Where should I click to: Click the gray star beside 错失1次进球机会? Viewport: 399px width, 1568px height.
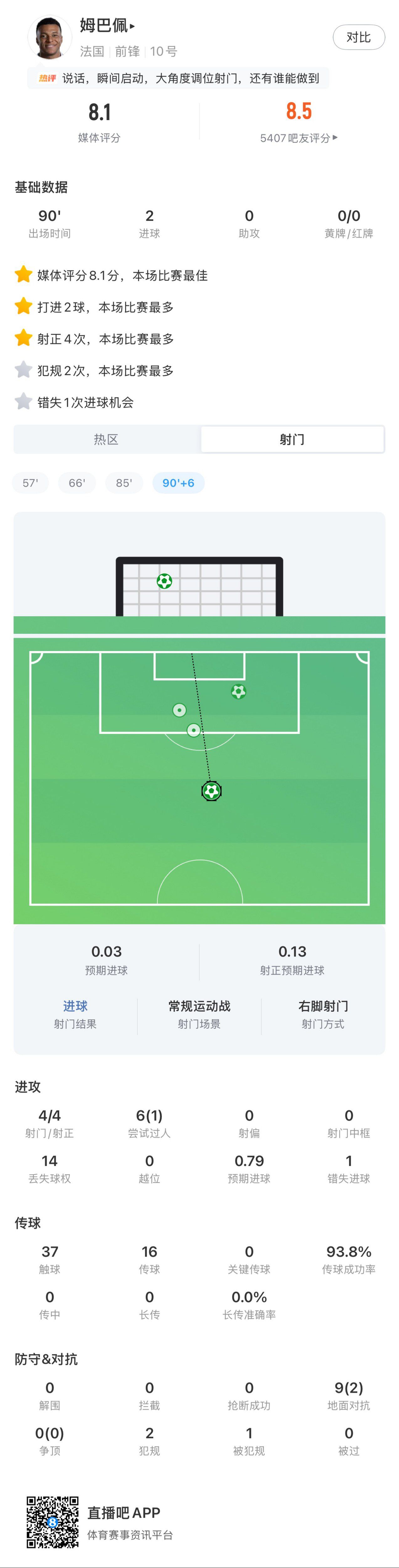coord(23,401)
